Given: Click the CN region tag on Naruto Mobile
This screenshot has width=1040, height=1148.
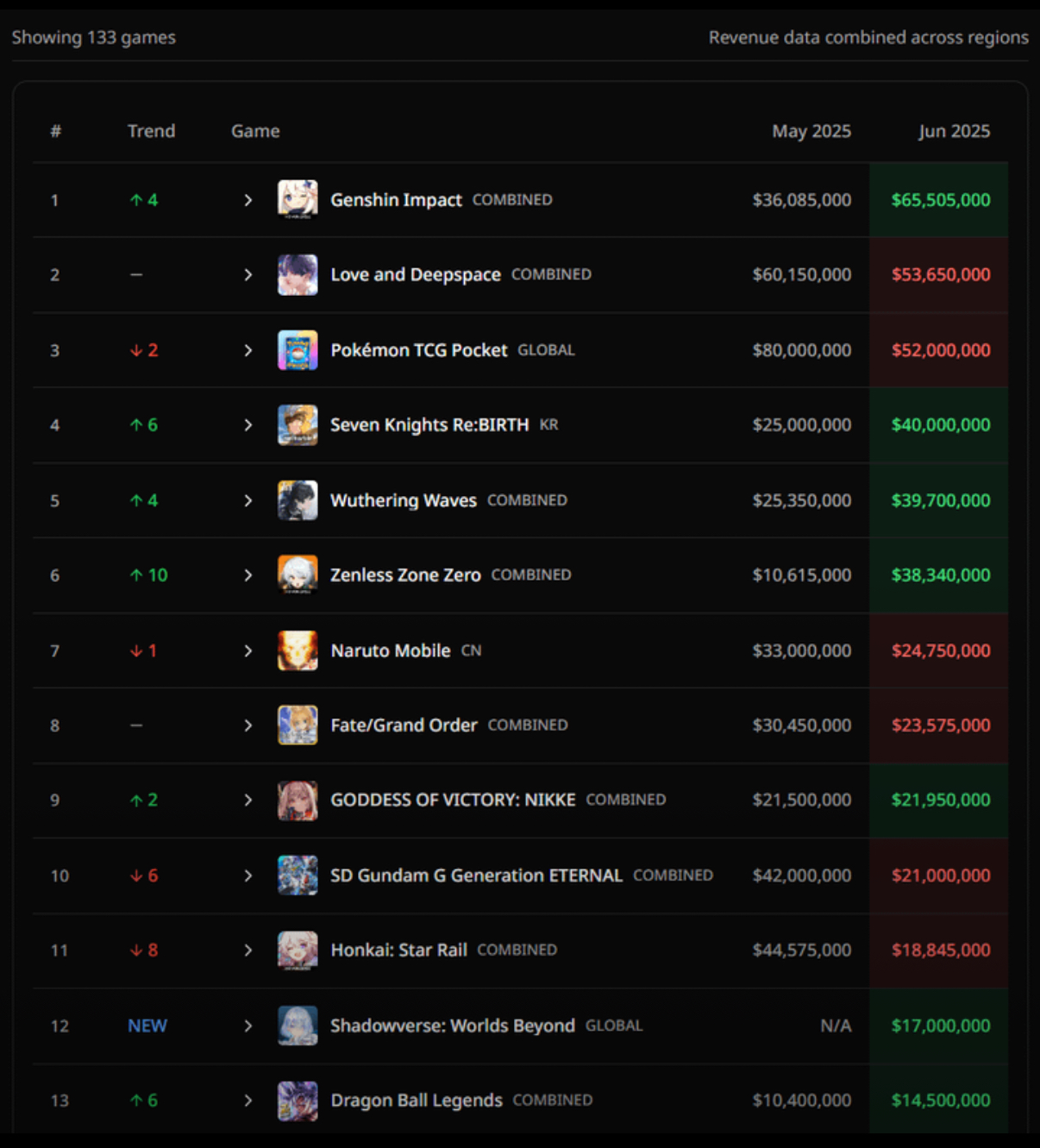Looking at the screenshot, I should tap(471, 650).
